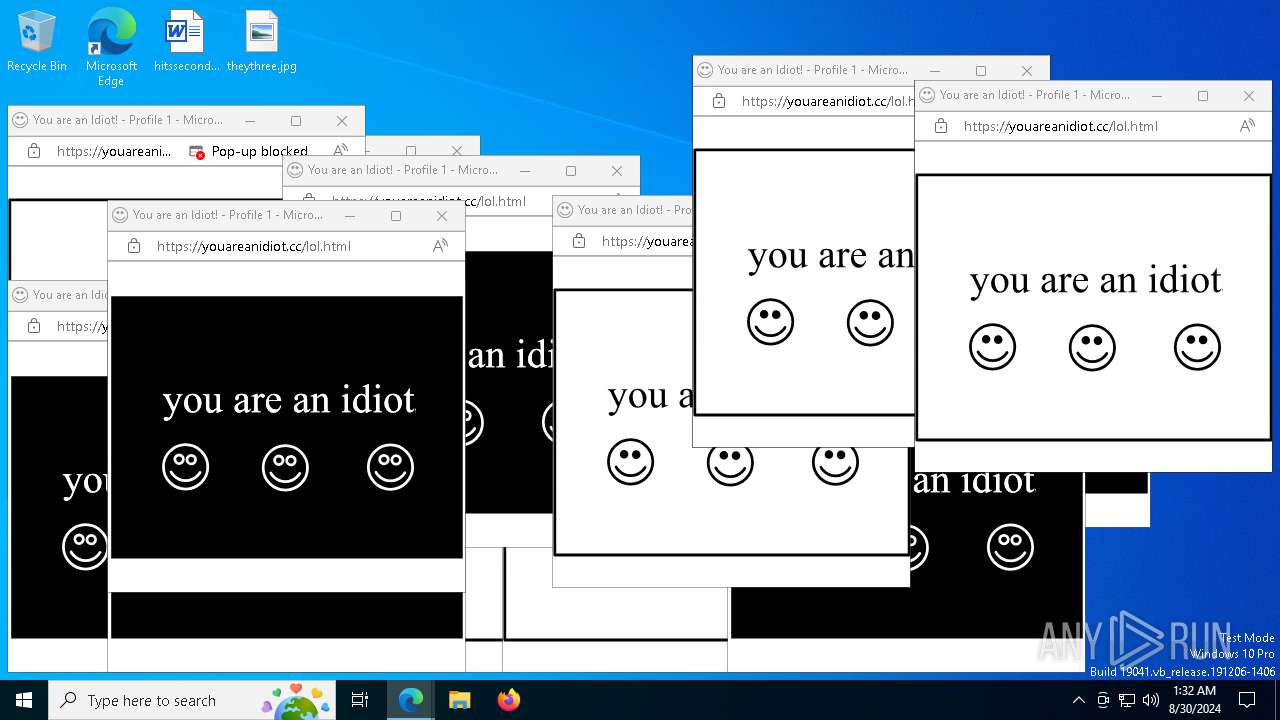Open the Microsoft Edge desktop shortcut

coord(111,48)
